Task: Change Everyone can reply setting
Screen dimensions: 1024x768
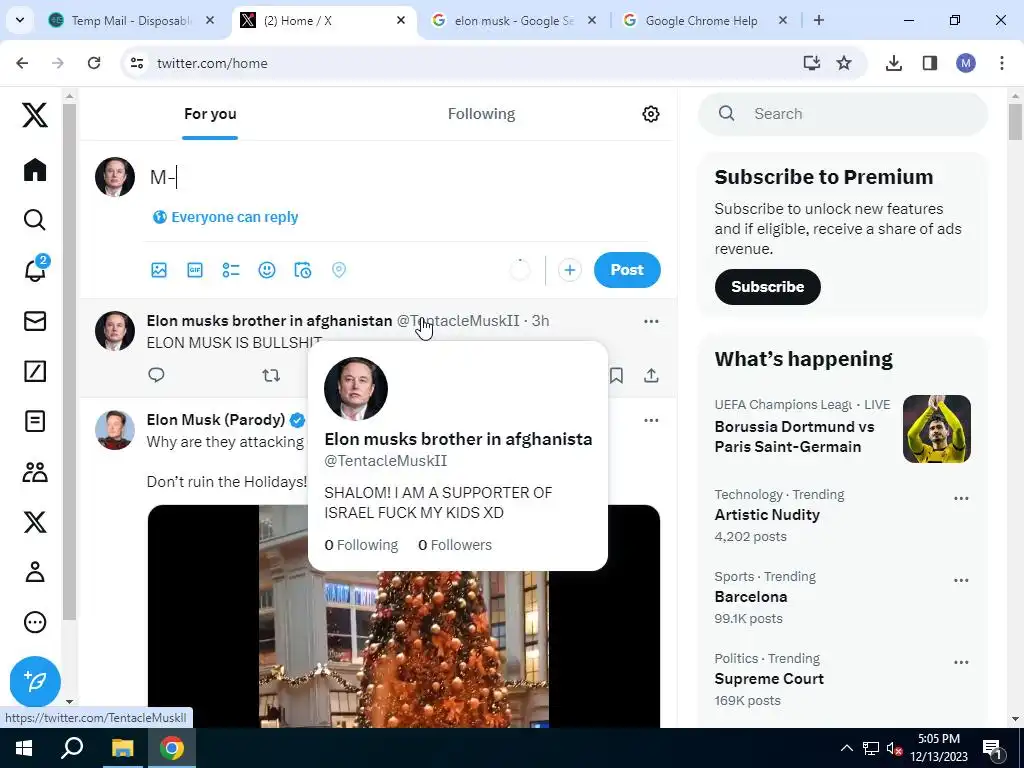Action: tap(225, 217)
